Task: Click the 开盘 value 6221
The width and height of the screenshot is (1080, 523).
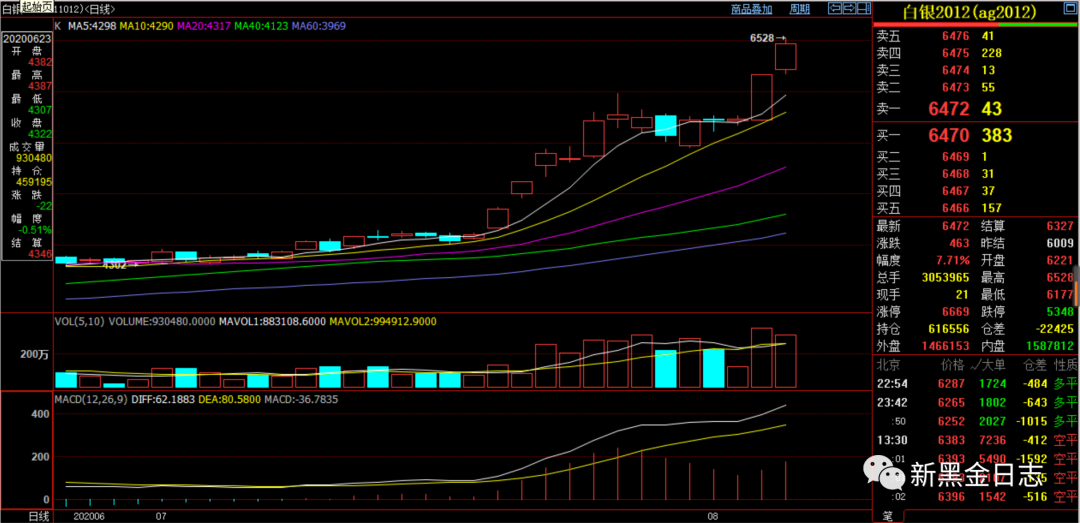Action: tap(1060, 260)
